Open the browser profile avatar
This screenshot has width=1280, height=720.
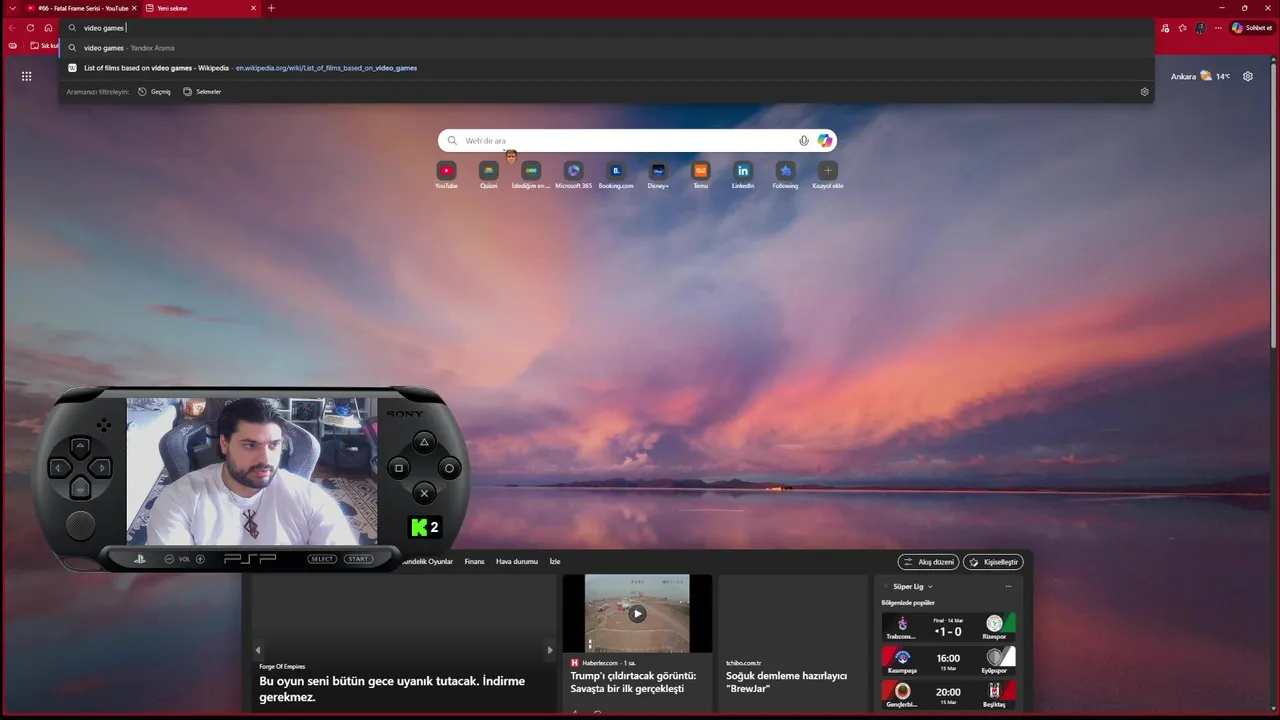coord(1201,28)
